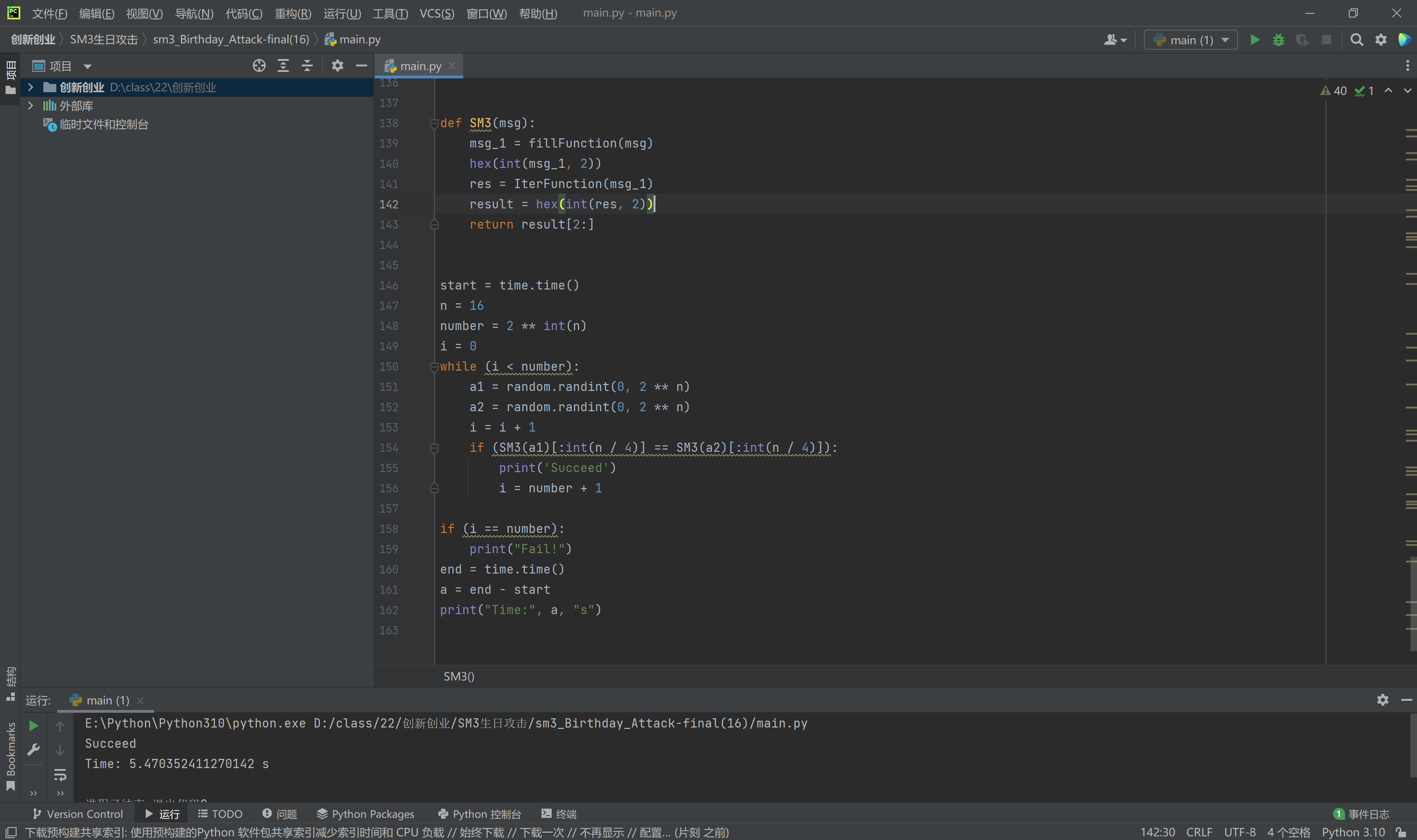Open Search Everywhere with the magnifier icon
The height and width of the screenshot is (840, 1417).
pyautogui.click(x=1357, y=40)
